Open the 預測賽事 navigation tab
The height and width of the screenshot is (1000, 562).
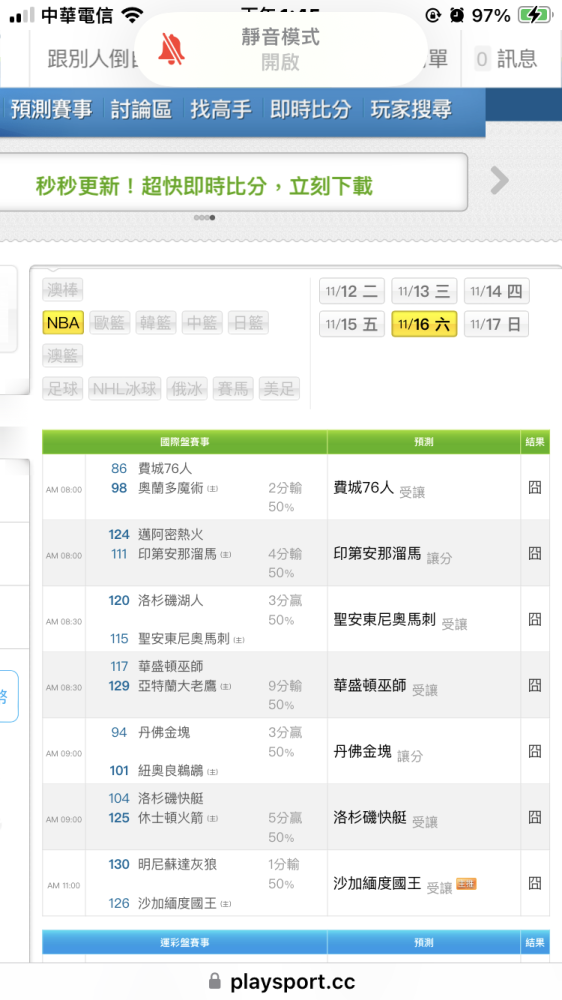click(51, 109)
